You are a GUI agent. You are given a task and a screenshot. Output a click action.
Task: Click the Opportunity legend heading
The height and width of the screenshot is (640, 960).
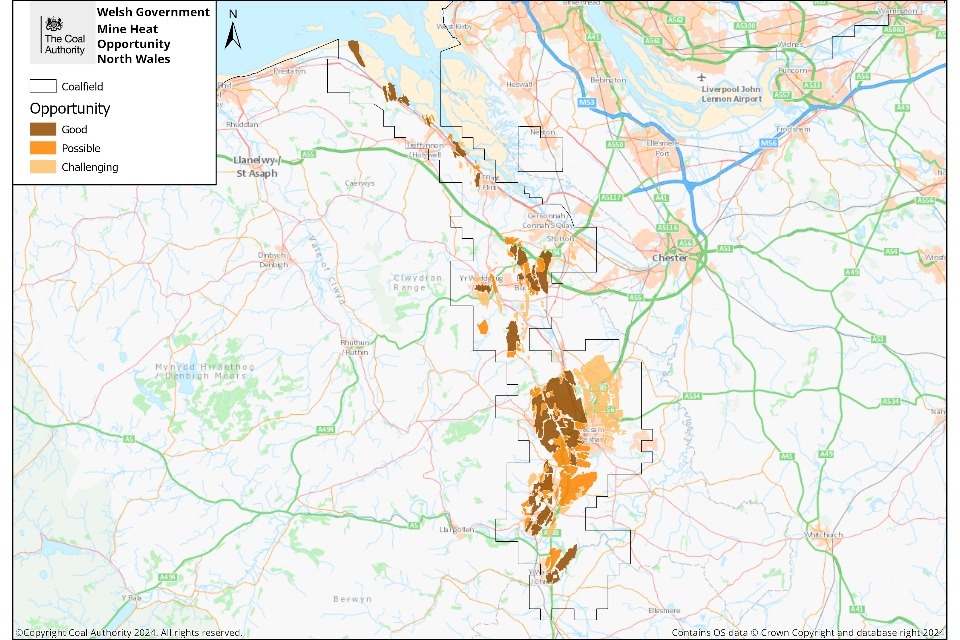70,108
